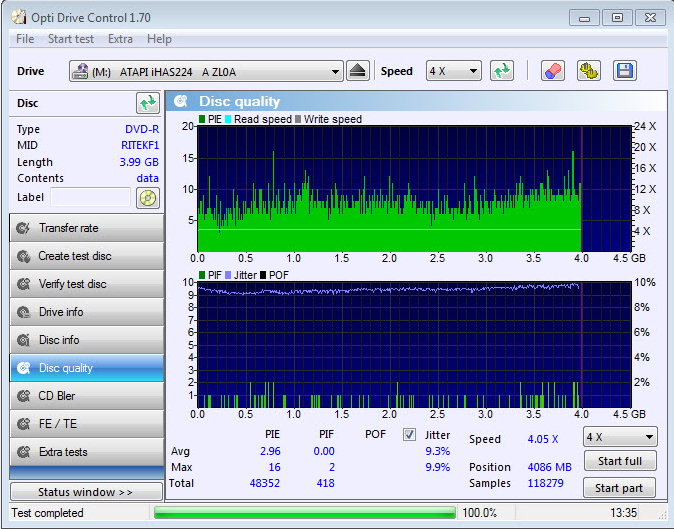Image resolution: width=674 pixels, height=529 pixels.
Task: Click the Jitter average 9.3% value
Action: coord(438,451)
